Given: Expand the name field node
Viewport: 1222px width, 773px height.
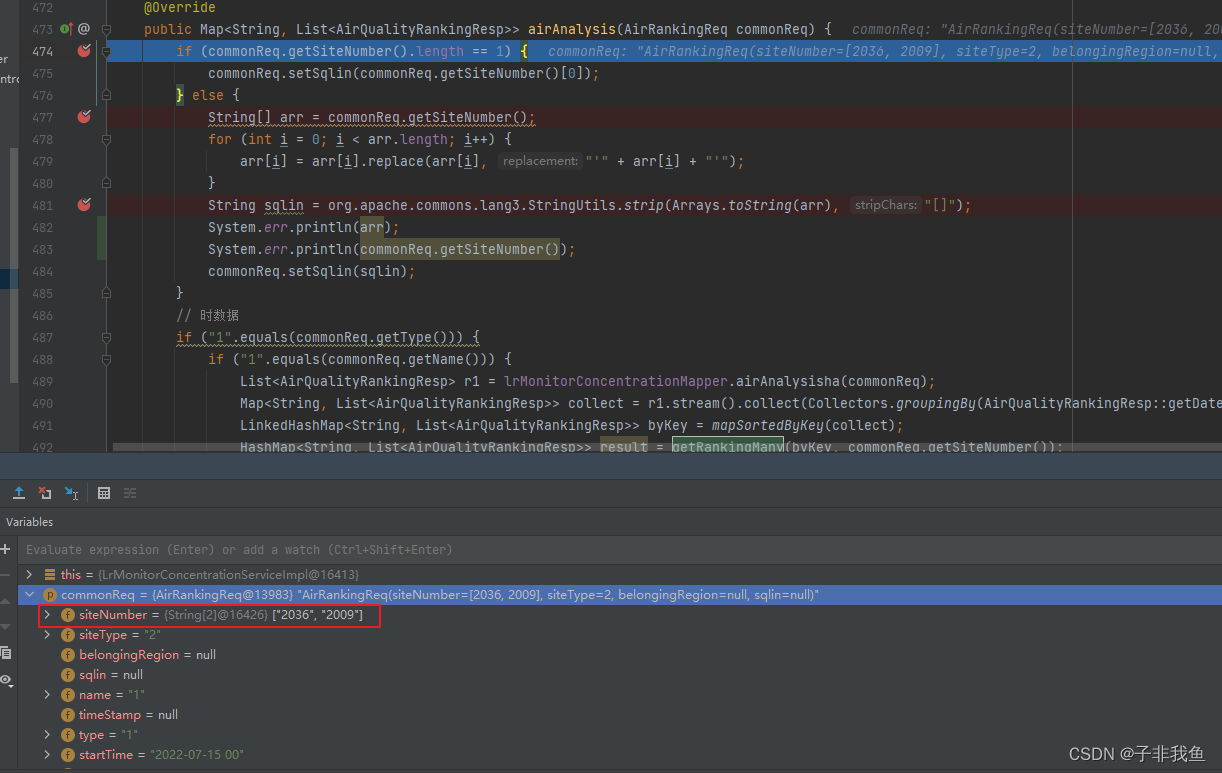Looking at the screenshot, I should pos(47,695).
